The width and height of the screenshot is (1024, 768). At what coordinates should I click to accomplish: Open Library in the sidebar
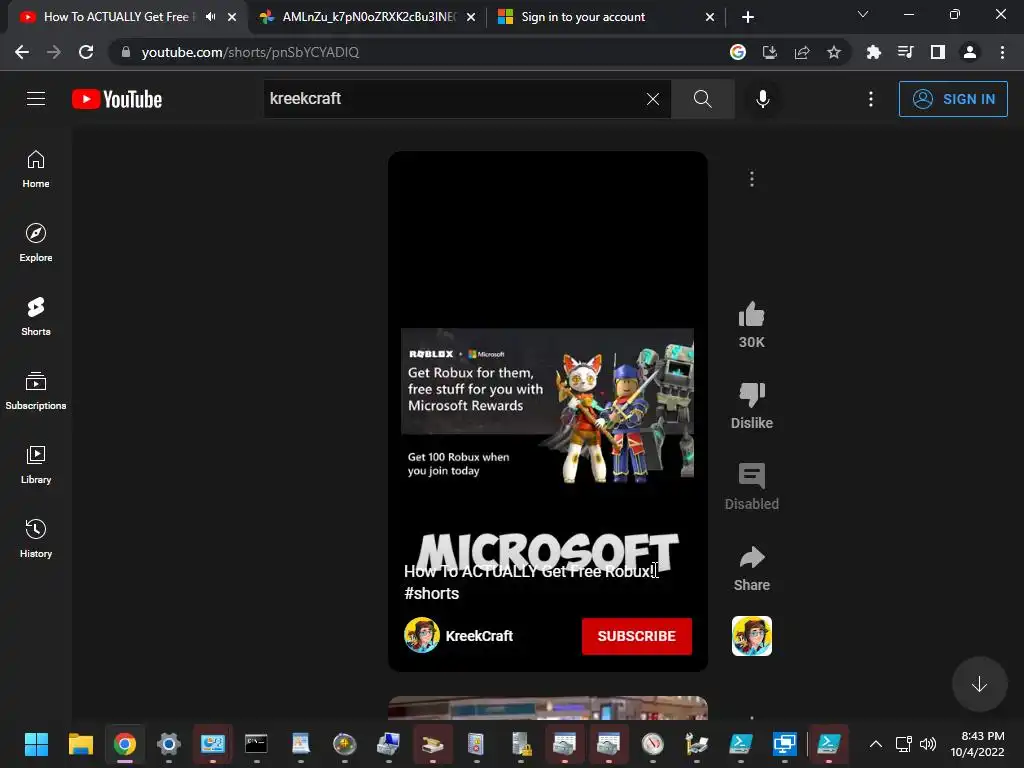click(x=36, y=464)
